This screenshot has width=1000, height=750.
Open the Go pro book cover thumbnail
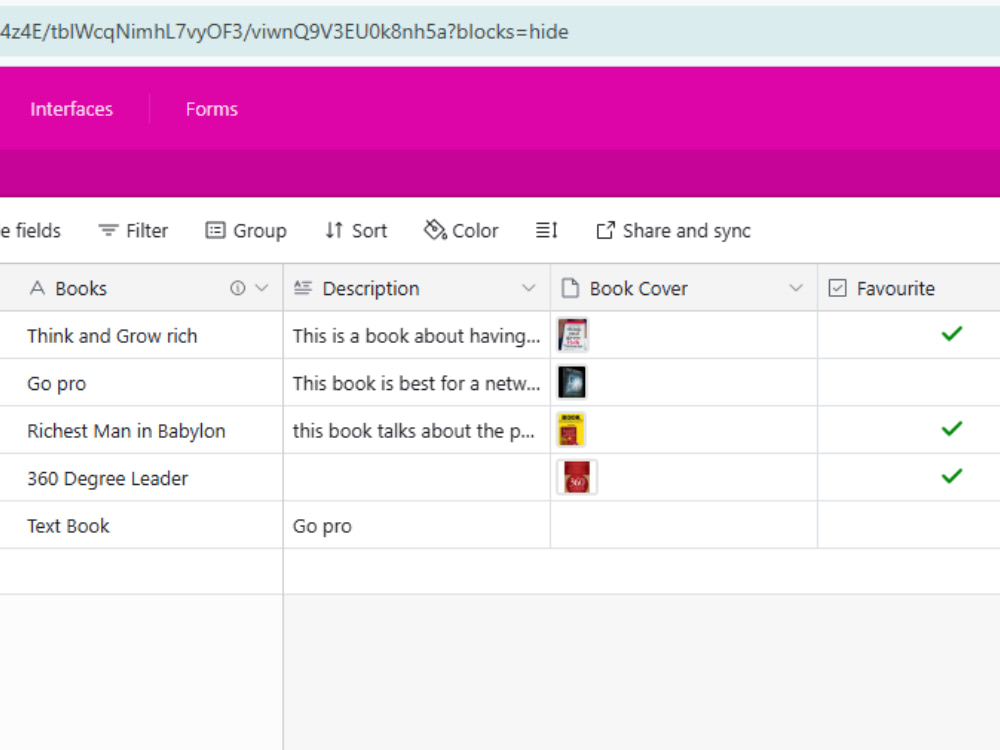[571, 382]
